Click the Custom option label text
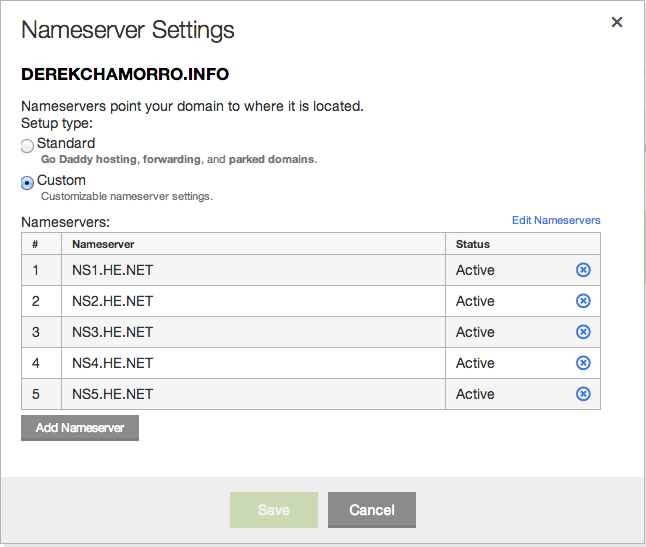The height and width of the screenshot is (547, 646). point(61,180)
